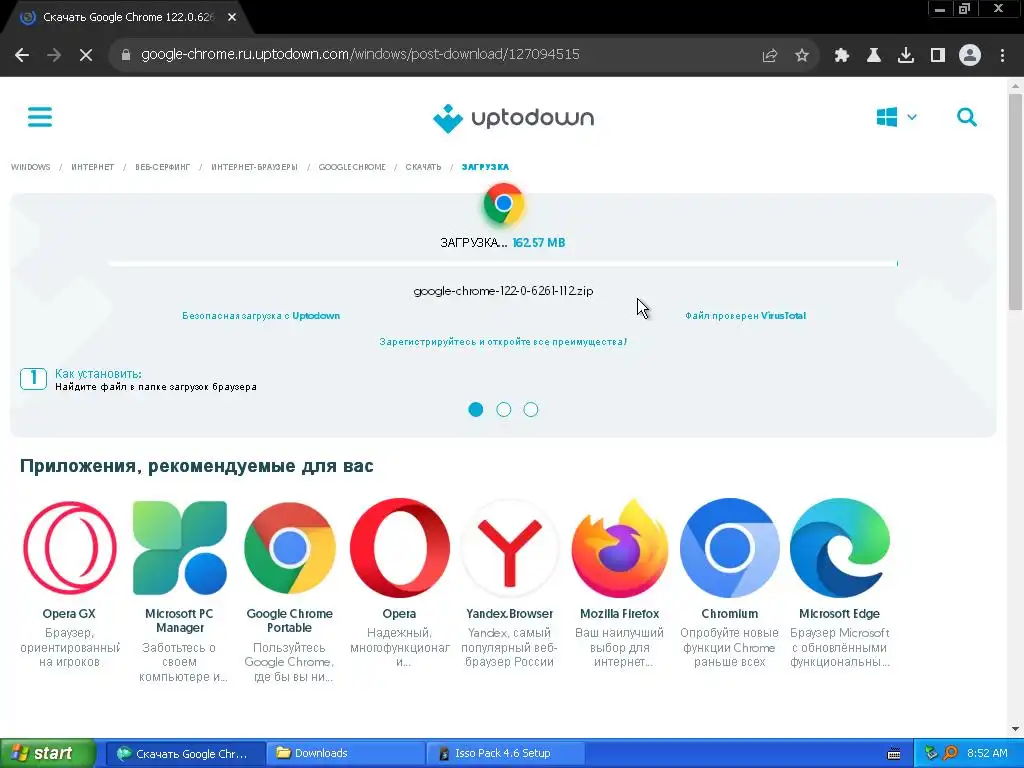The width and height of the screenshot is (1024, 768).
Task: Click the share page icon in address bar
Action: tap(770, 56)
